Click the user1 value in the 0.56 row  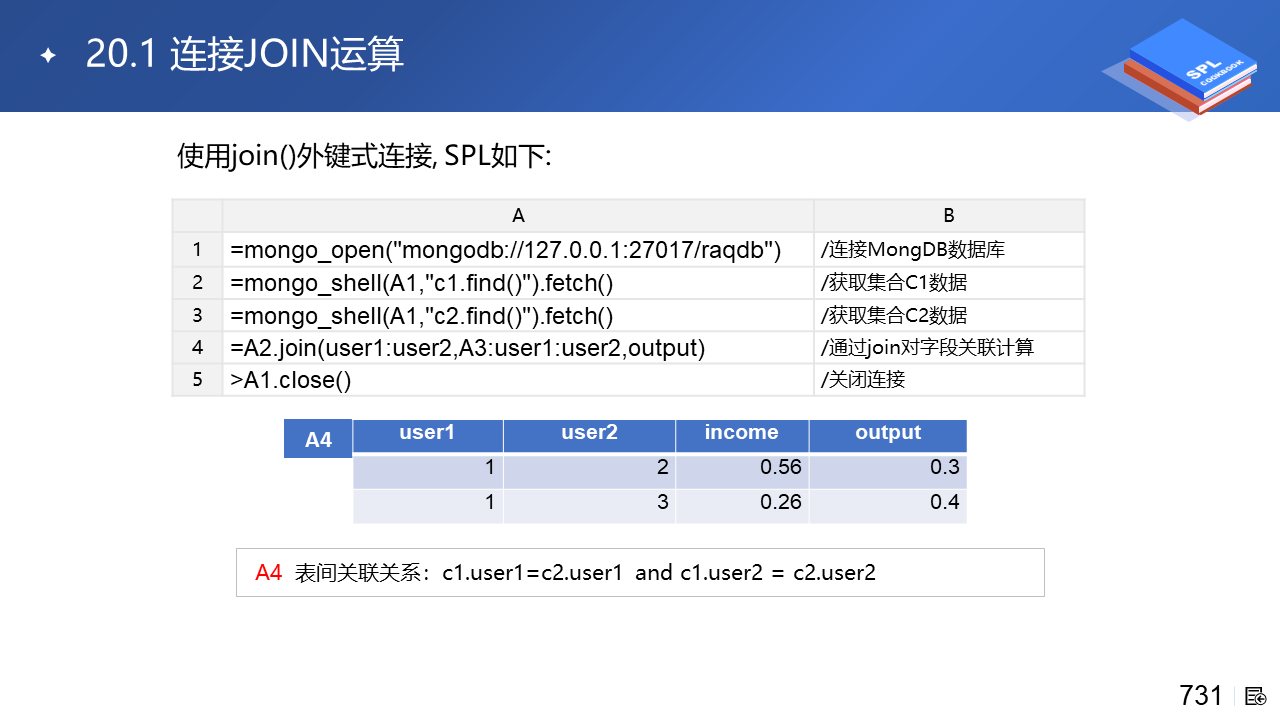click(427, 470)
